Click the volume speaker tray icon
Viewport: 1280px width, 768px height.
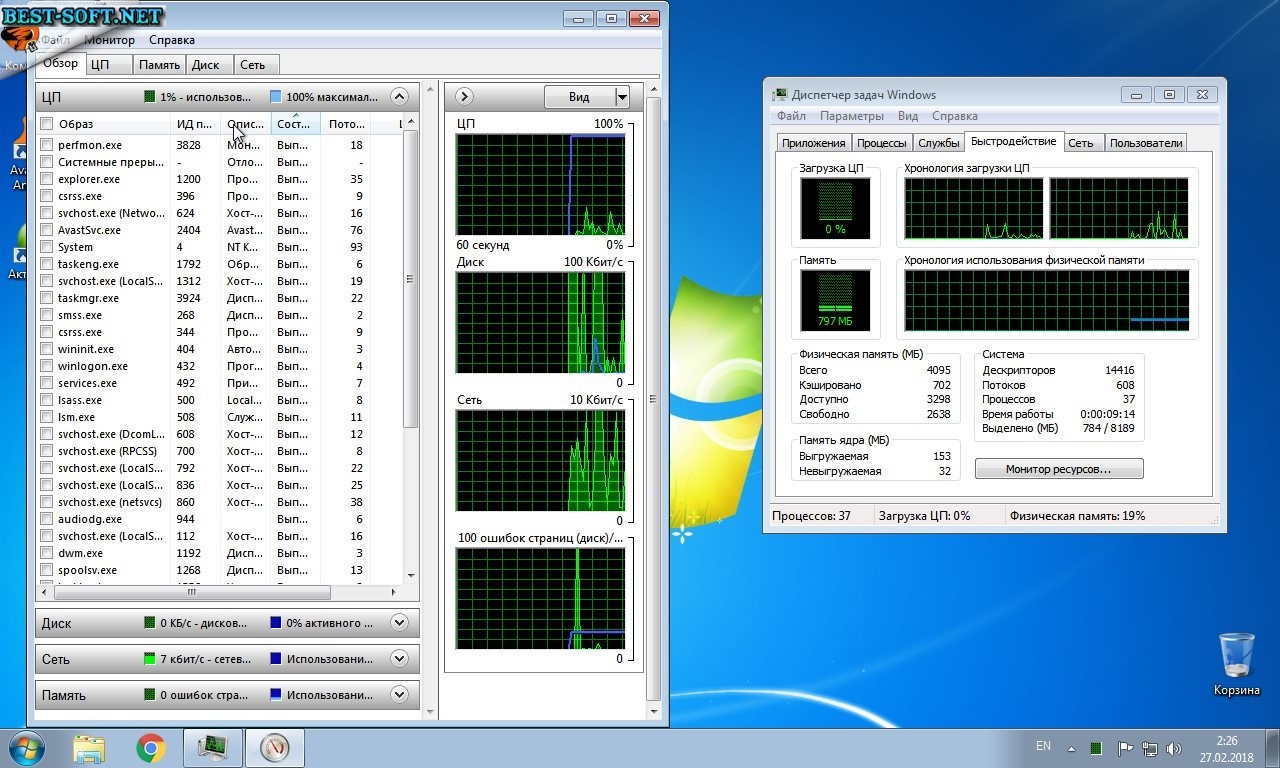click(1176, 748)
